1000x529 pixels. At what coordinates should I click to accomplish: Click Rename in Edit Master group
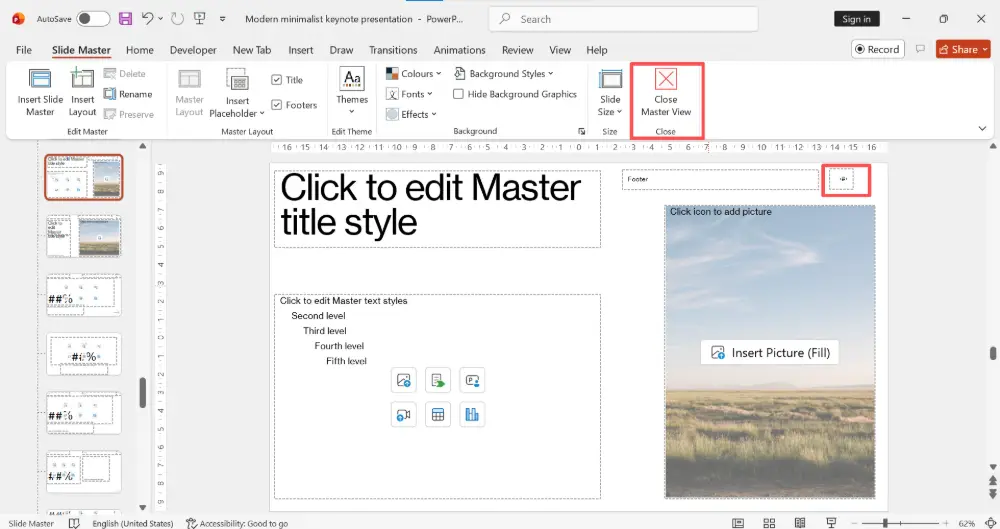click(128, 94)
